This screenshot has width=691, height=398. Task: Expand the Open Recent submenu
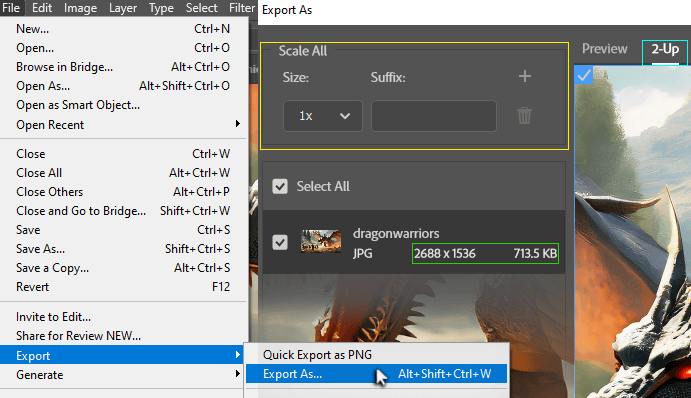coord(123,125)
